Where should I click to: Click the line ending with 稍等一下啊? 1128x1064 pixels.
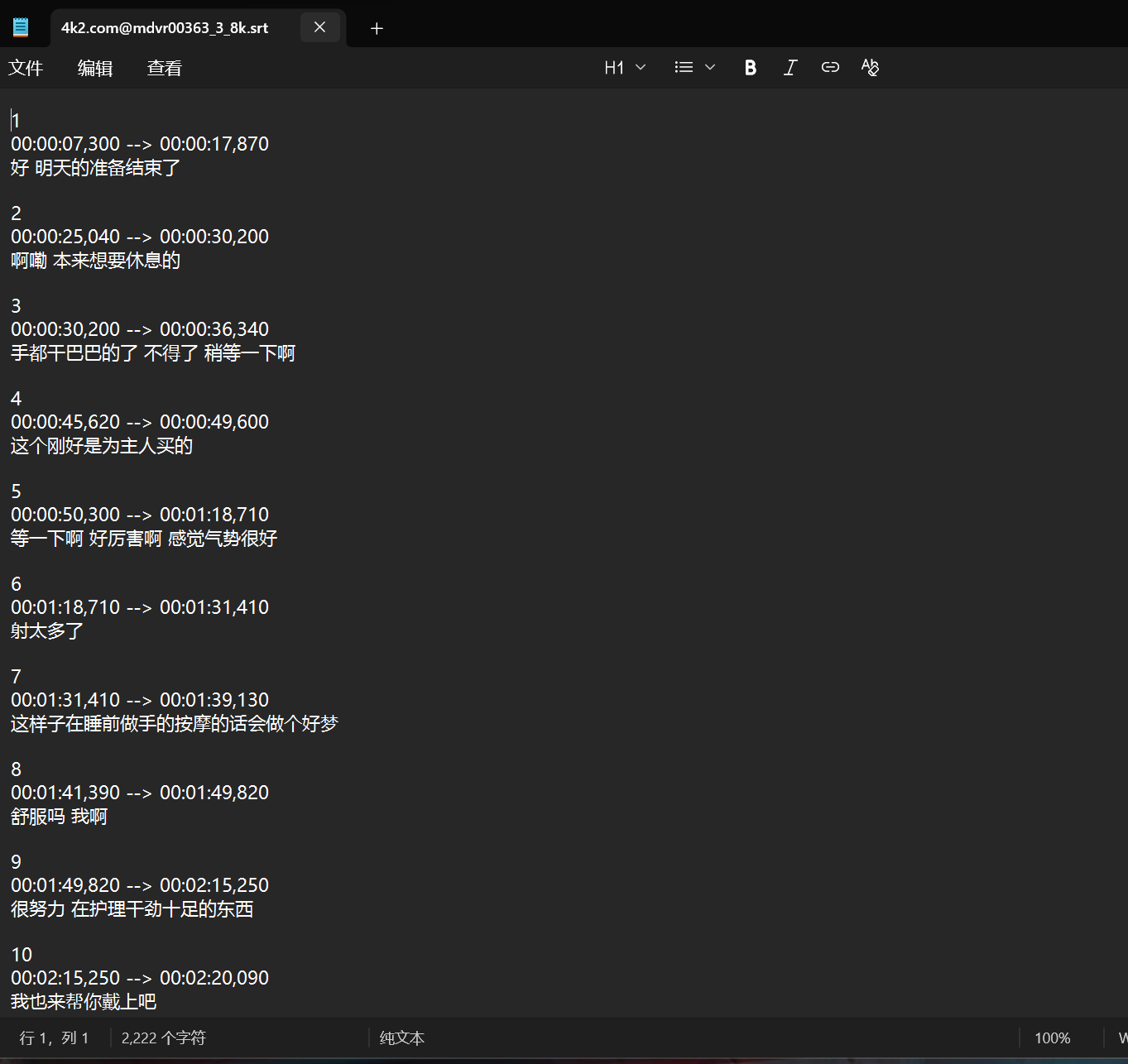coord(153,353)
